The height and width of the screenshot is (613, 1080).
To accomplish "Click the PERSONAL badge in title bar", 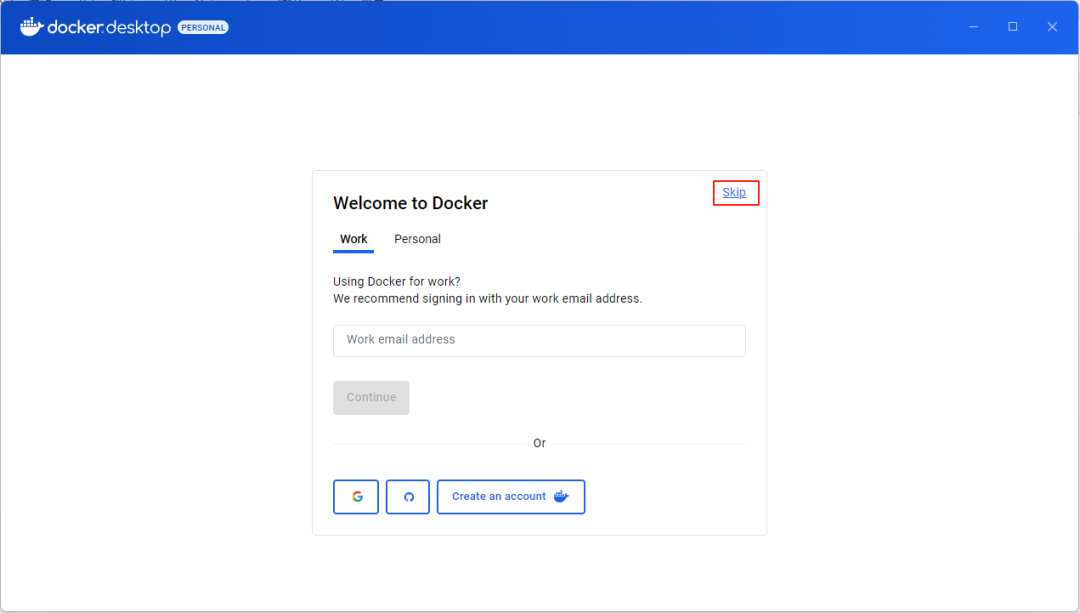I will 203,28.
